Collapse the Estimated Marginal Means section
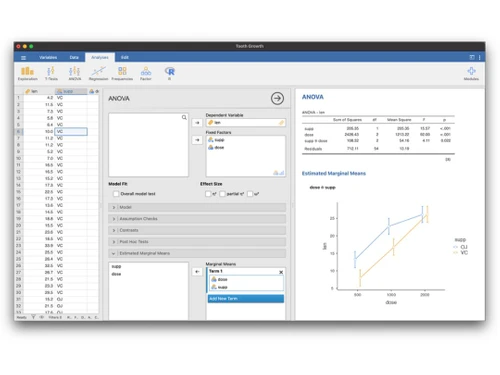This screenshot has height=375, width=500. tap(197, 253)
